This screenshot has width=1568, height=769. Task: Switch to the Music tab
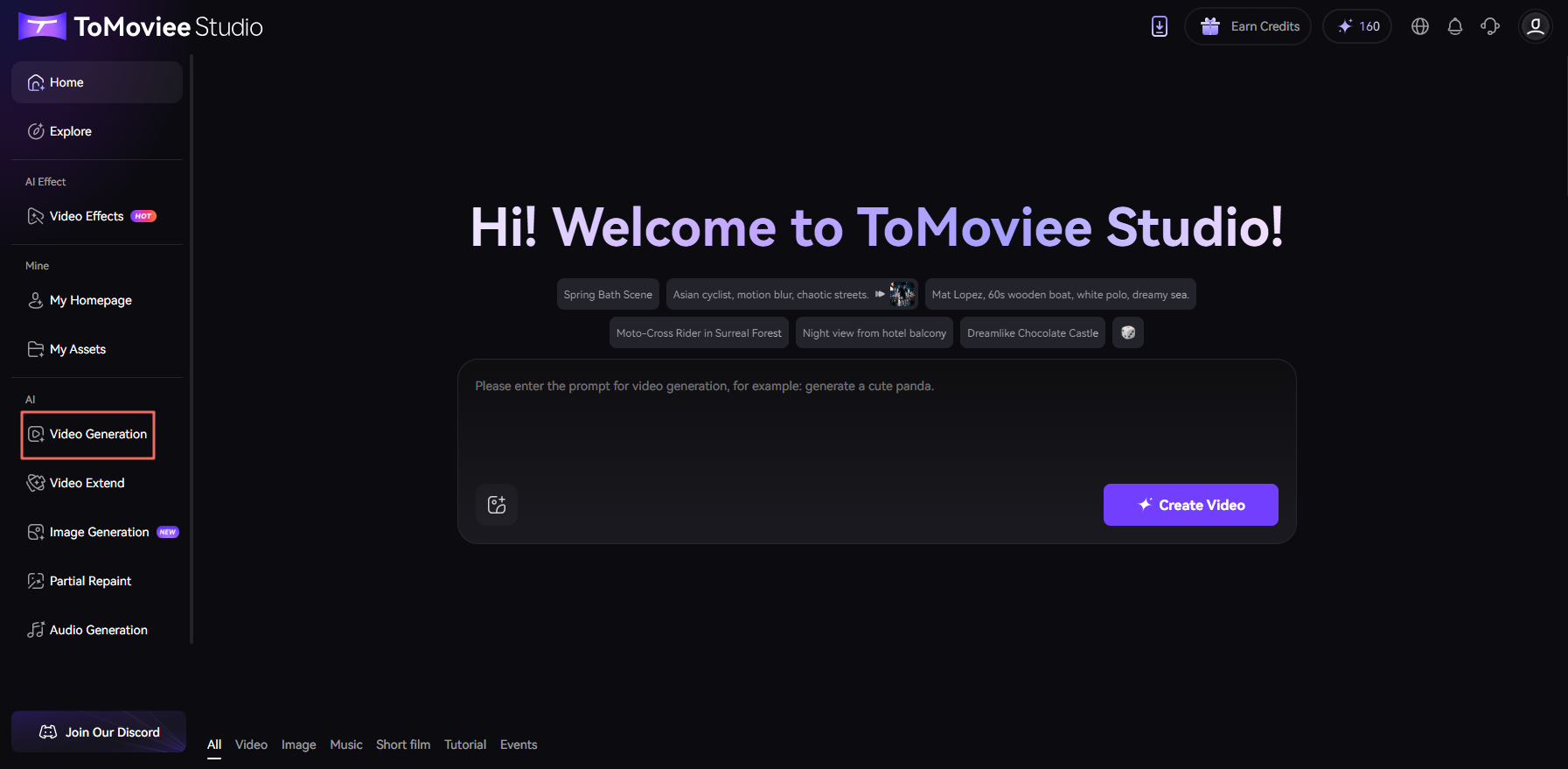pyautogui.click(x=346, y=745)
